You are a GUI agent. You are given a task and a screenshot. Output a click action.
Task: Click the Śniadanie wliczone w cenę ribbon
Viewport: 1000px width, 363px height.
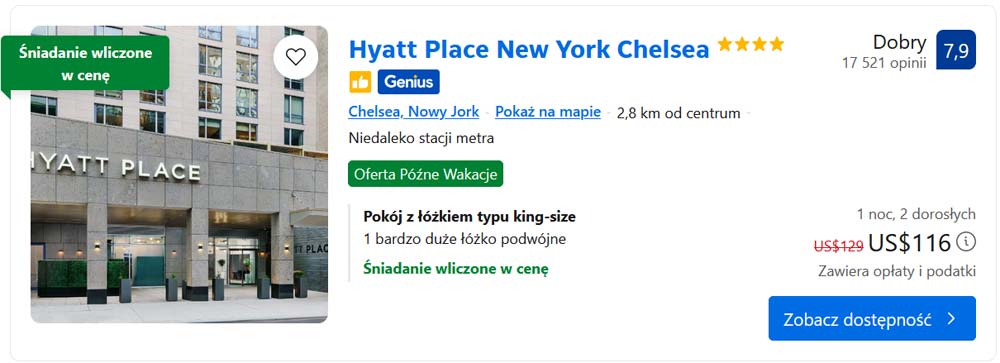(85, 63)
